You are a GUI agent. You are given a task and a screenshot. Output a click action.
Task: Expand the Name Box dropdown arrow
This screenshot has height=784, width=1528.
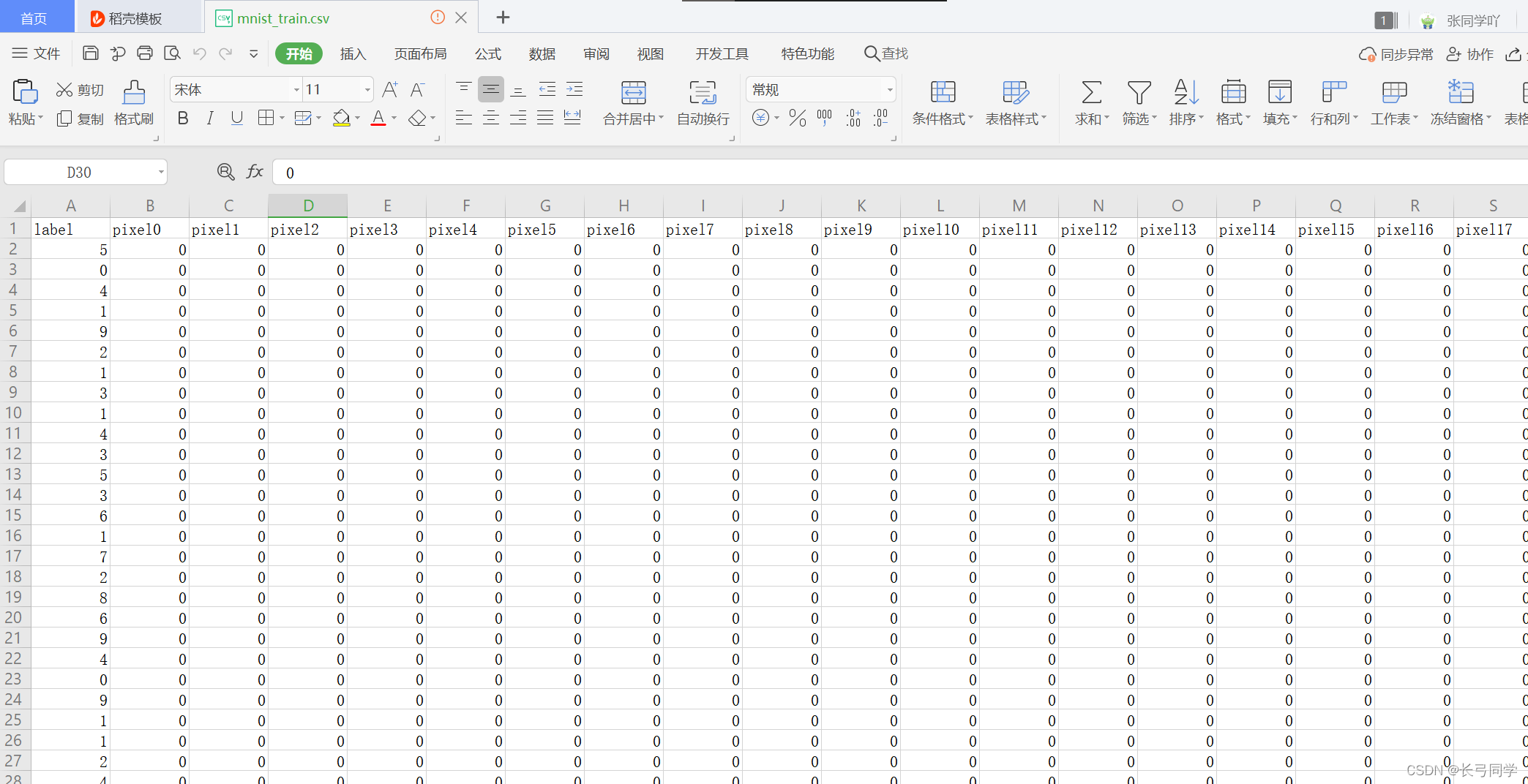click(161, 173)
